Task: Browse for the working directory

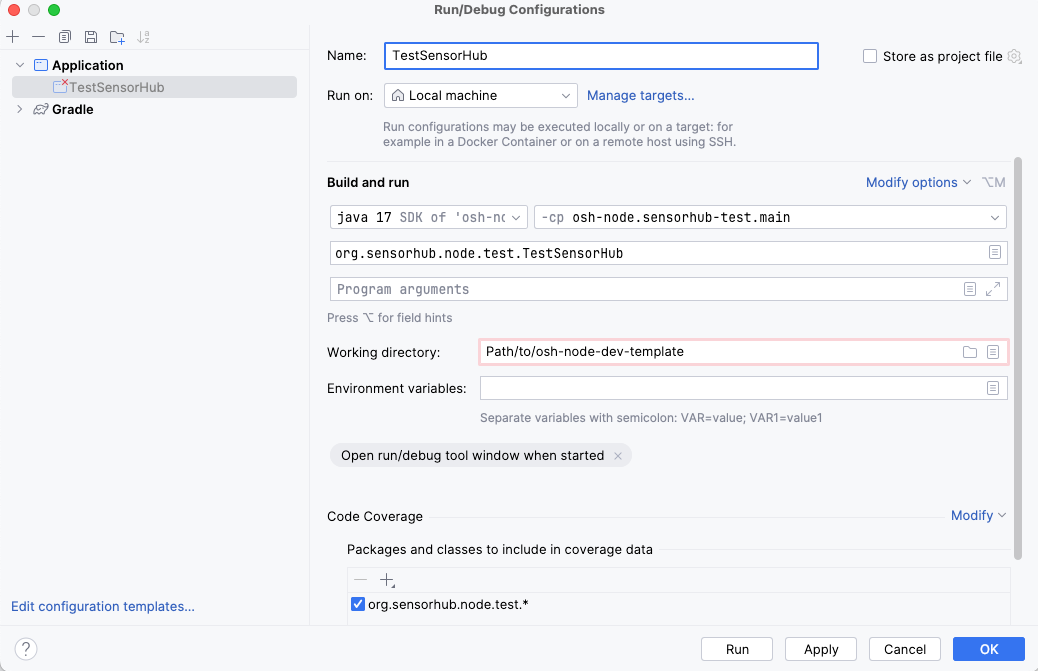Action: [x=970, y=351]
